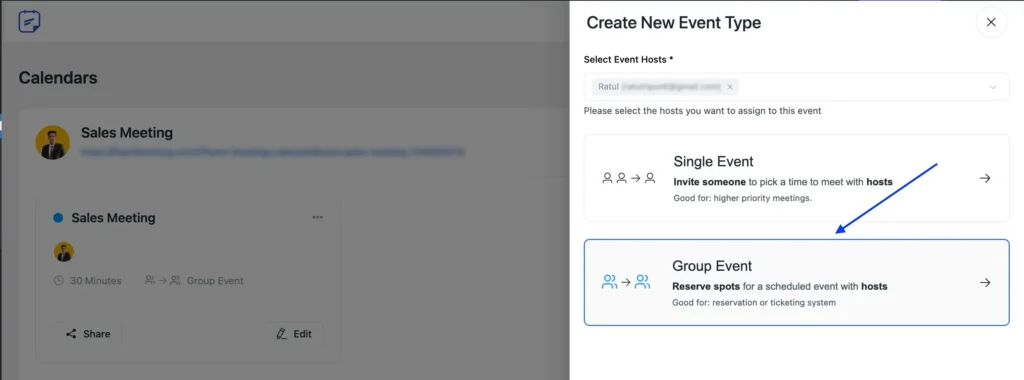Remove the Ratul host chip
Viewport: 1024px width, 380px height.
[x=729, y=87]
